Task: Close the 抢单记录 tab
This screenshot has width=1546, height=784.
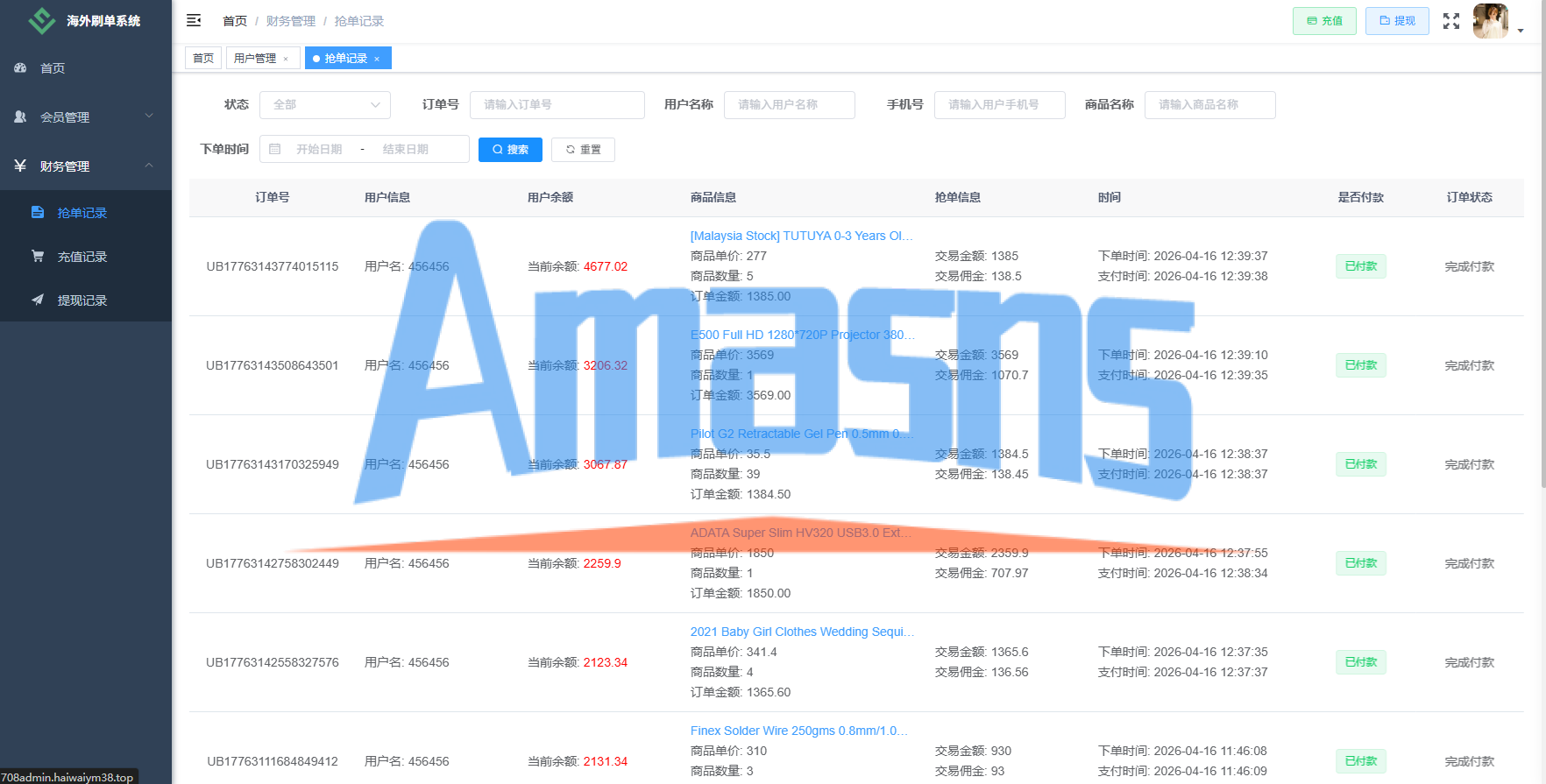Action: point(377,59)
